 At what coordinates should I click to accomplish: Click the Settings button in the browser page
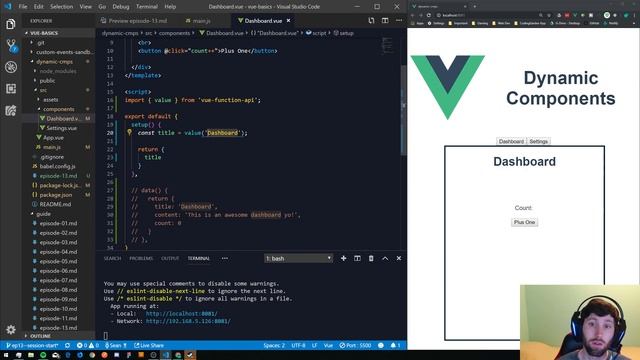pyautogui.click(x=538, y=141)
